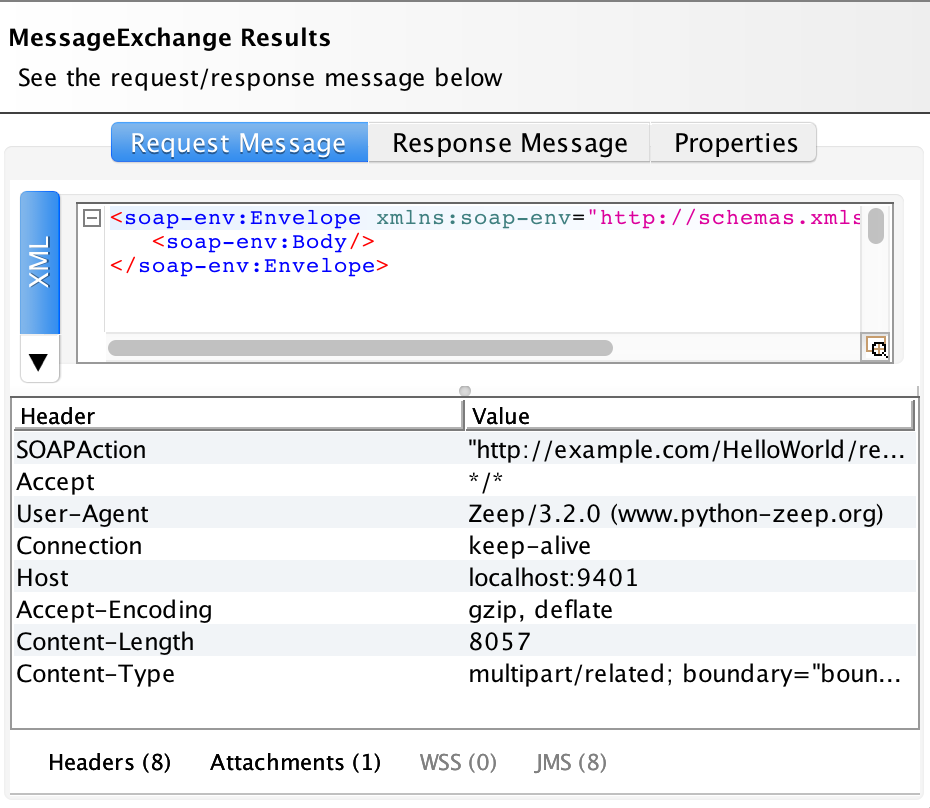Image resolution: width=930 pixels, height=808 pixels.
Task: Click the format dropdown arrow below XML label
Action: pyautogui.click(x=39, y=360)
